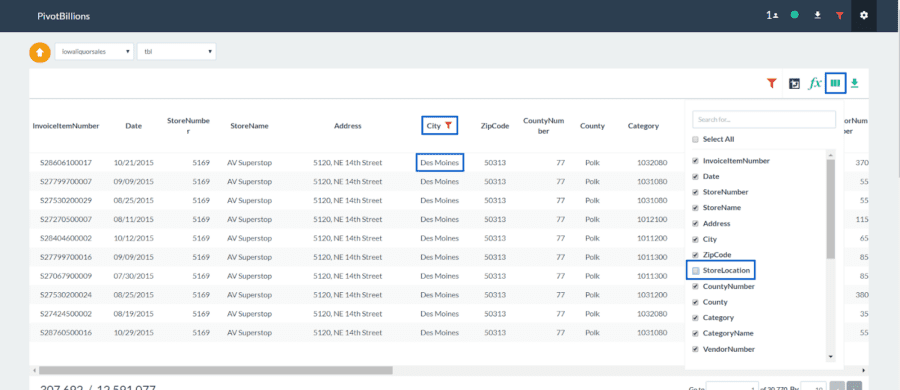
Task: Select invoice cell S27799700007
Action: [66, 182]
